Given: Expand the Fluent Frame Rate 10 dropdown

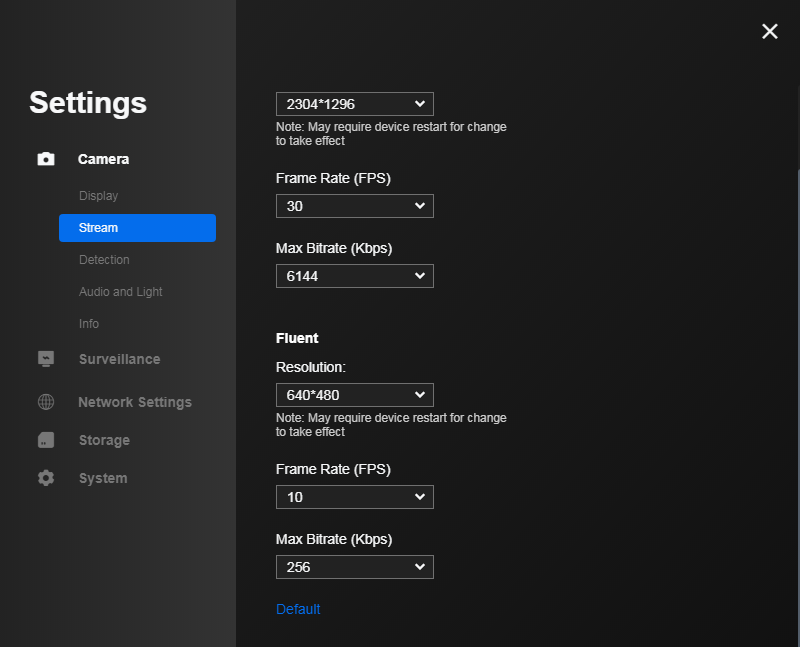Looking at the screenshot, I should tap(354, 497).
